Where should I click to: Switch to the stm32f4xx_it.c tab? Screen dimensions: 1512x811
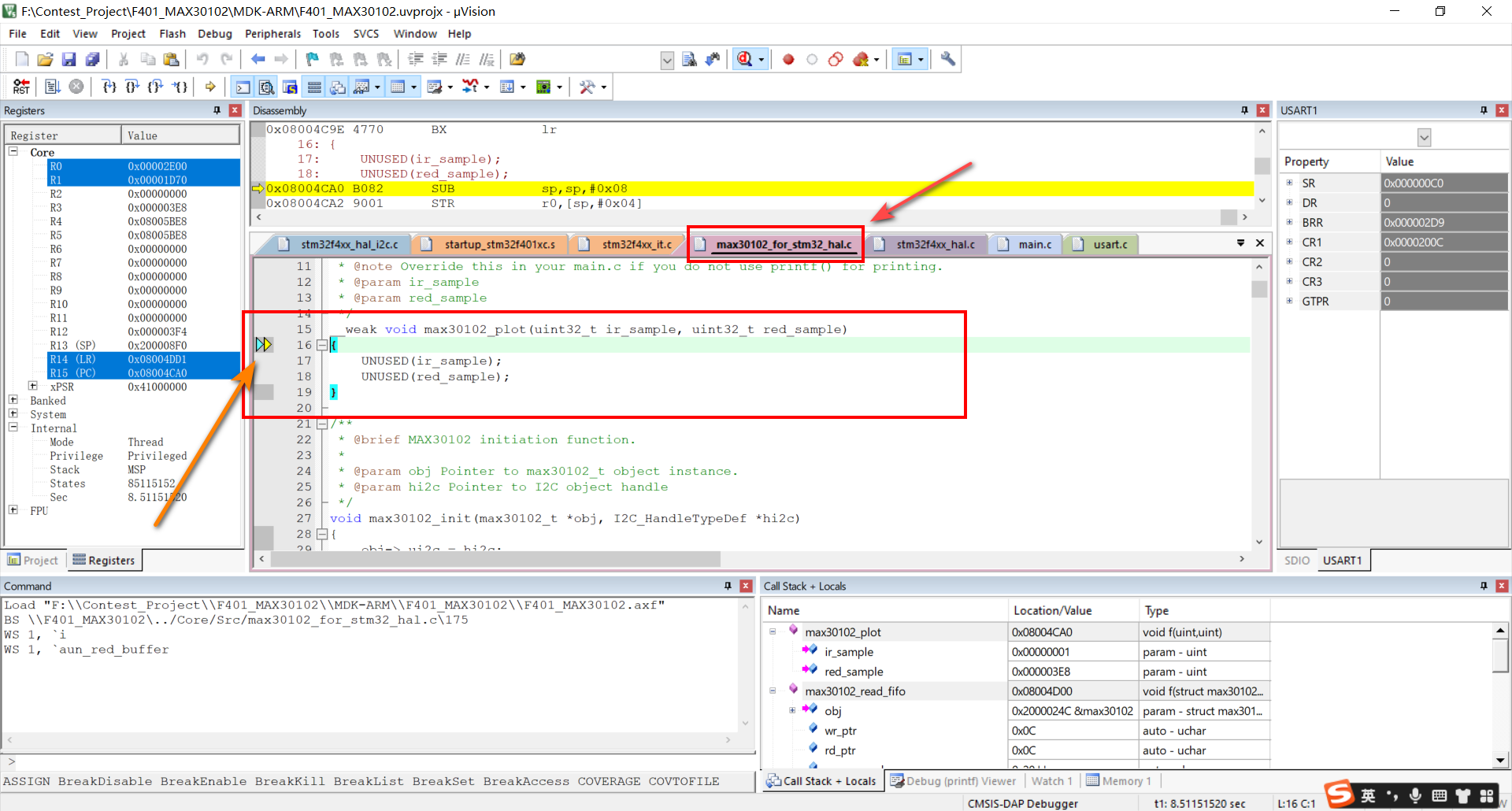(627, 244)
